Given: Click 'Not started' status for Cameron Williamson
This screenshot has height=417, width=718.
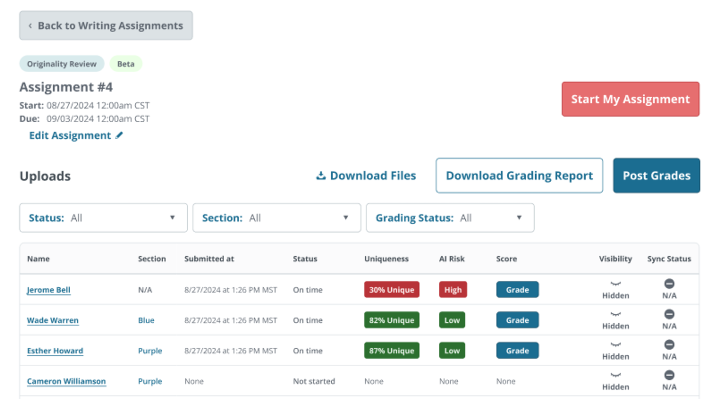Looking at the screenshot, I should (x=314, y=381).
